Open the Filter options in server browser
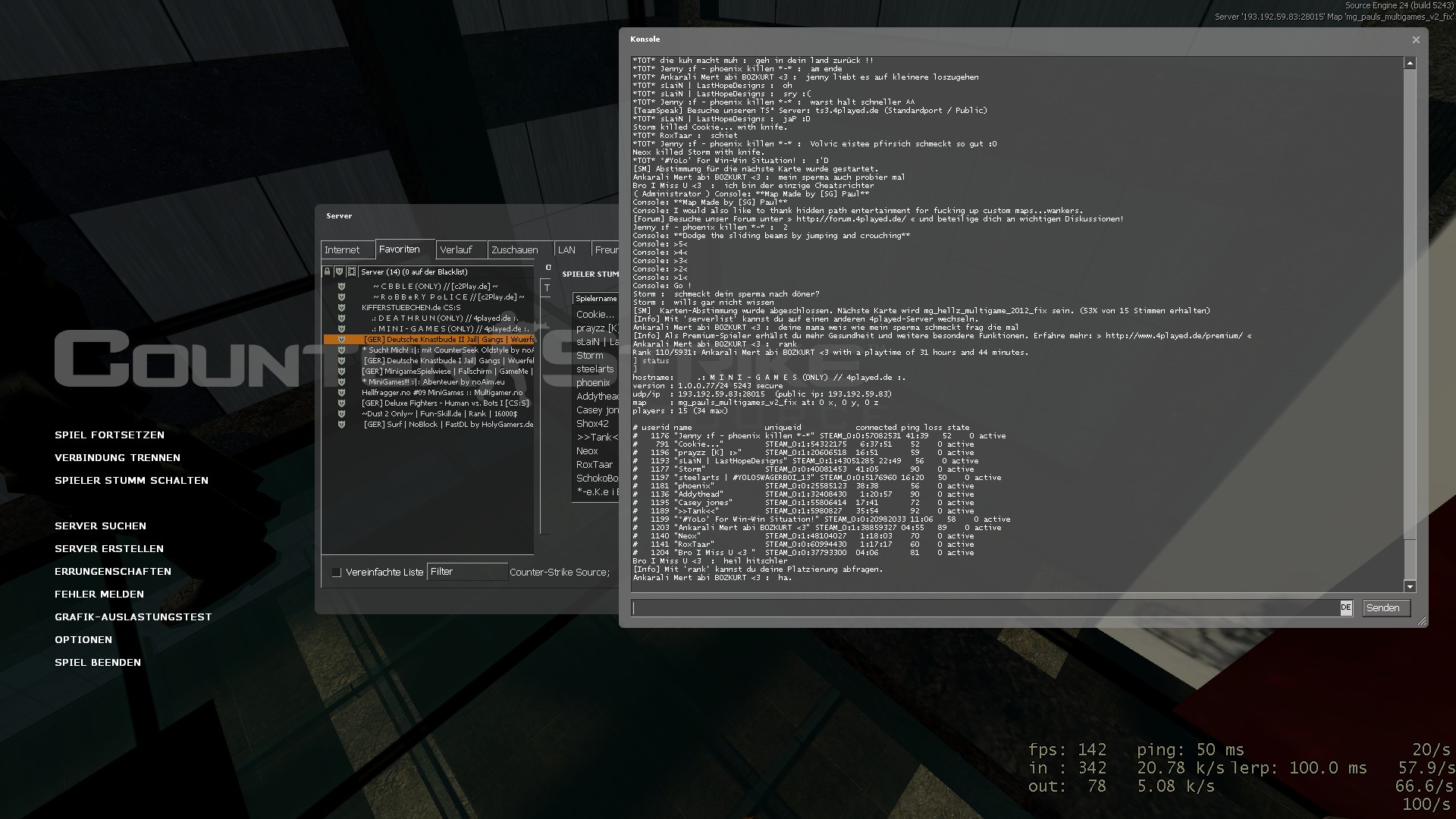 point(467,572)
